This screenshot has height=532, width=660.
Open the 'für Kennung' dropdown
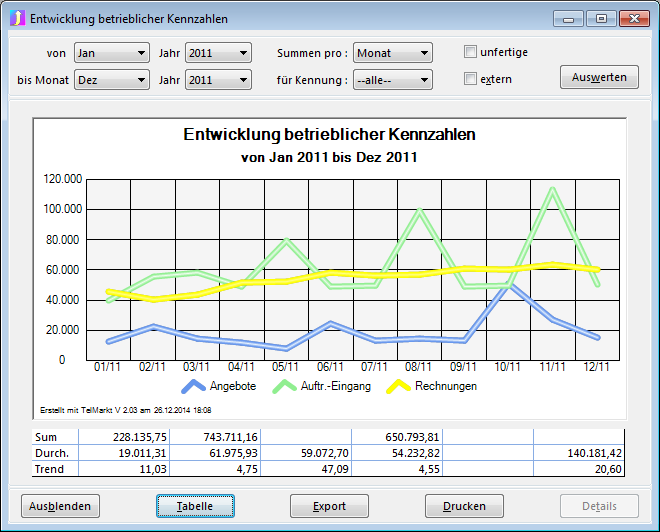click(392, 80)
